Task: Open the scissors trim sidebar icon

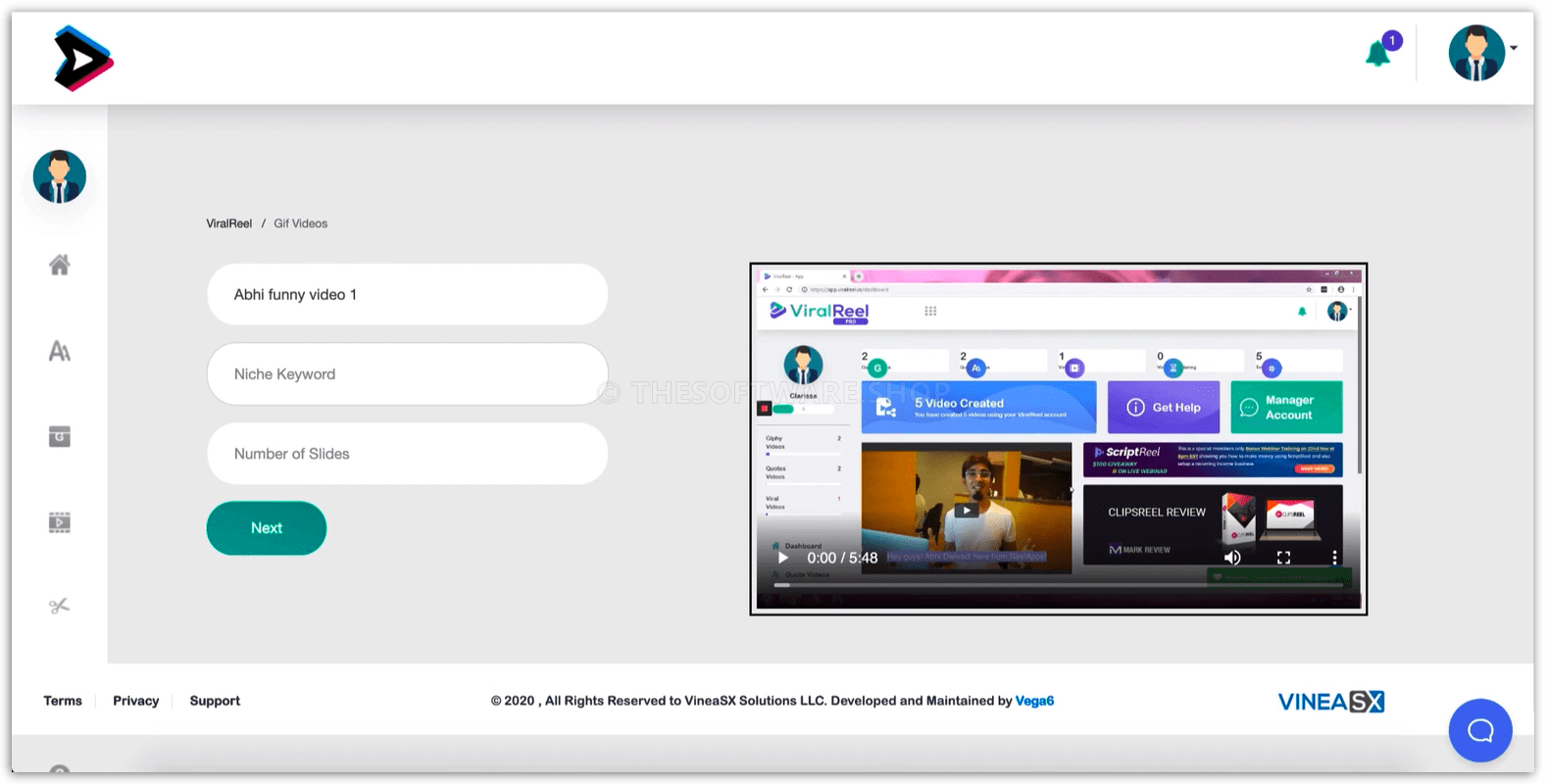Action: pyautogui.click(x=60, y=606)
